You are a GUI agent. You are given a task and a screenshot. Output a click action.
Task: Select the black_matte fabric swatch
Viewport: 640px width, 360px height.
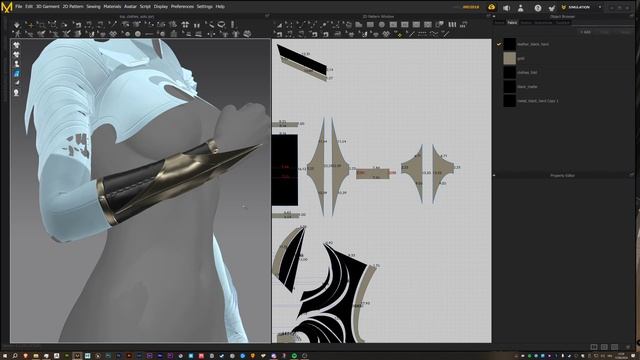tap(509, 87)
